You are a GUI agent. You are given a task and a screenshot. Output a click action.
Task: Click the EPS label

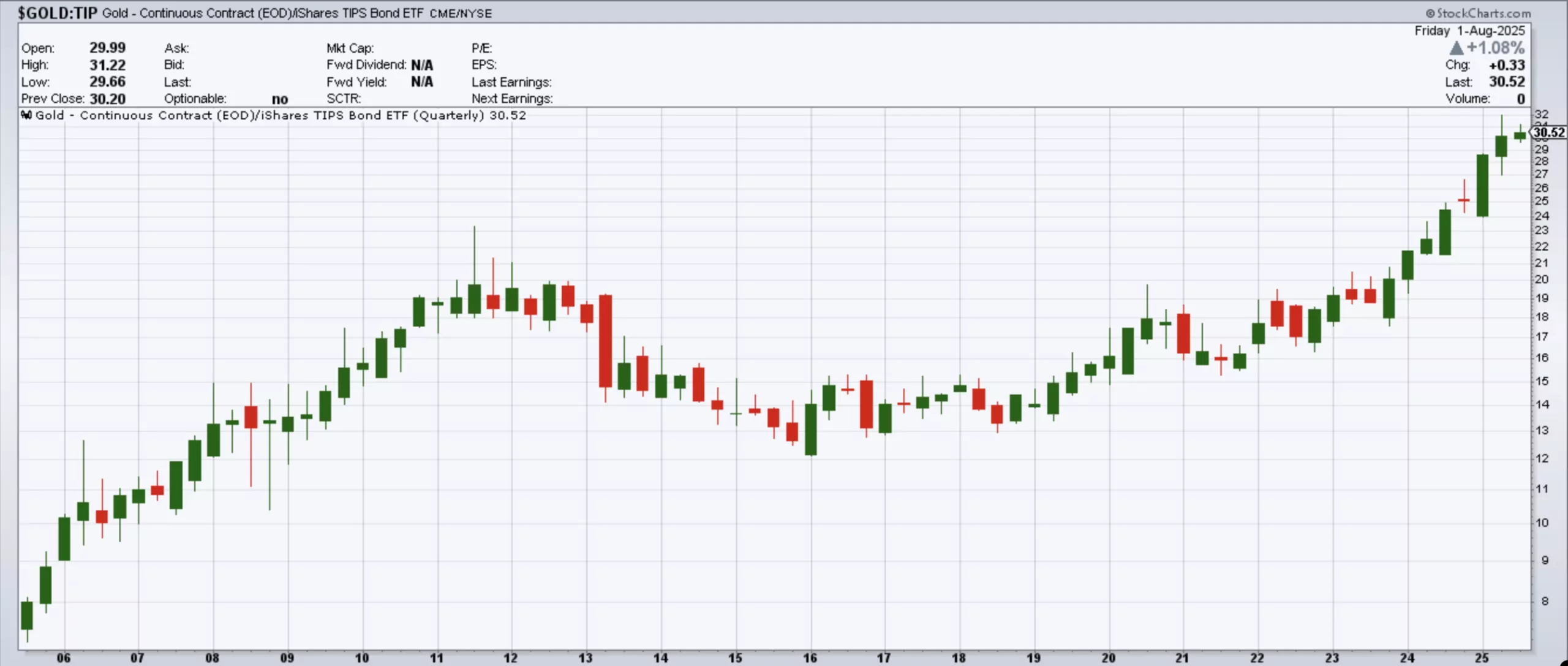[x=484, y=64]
